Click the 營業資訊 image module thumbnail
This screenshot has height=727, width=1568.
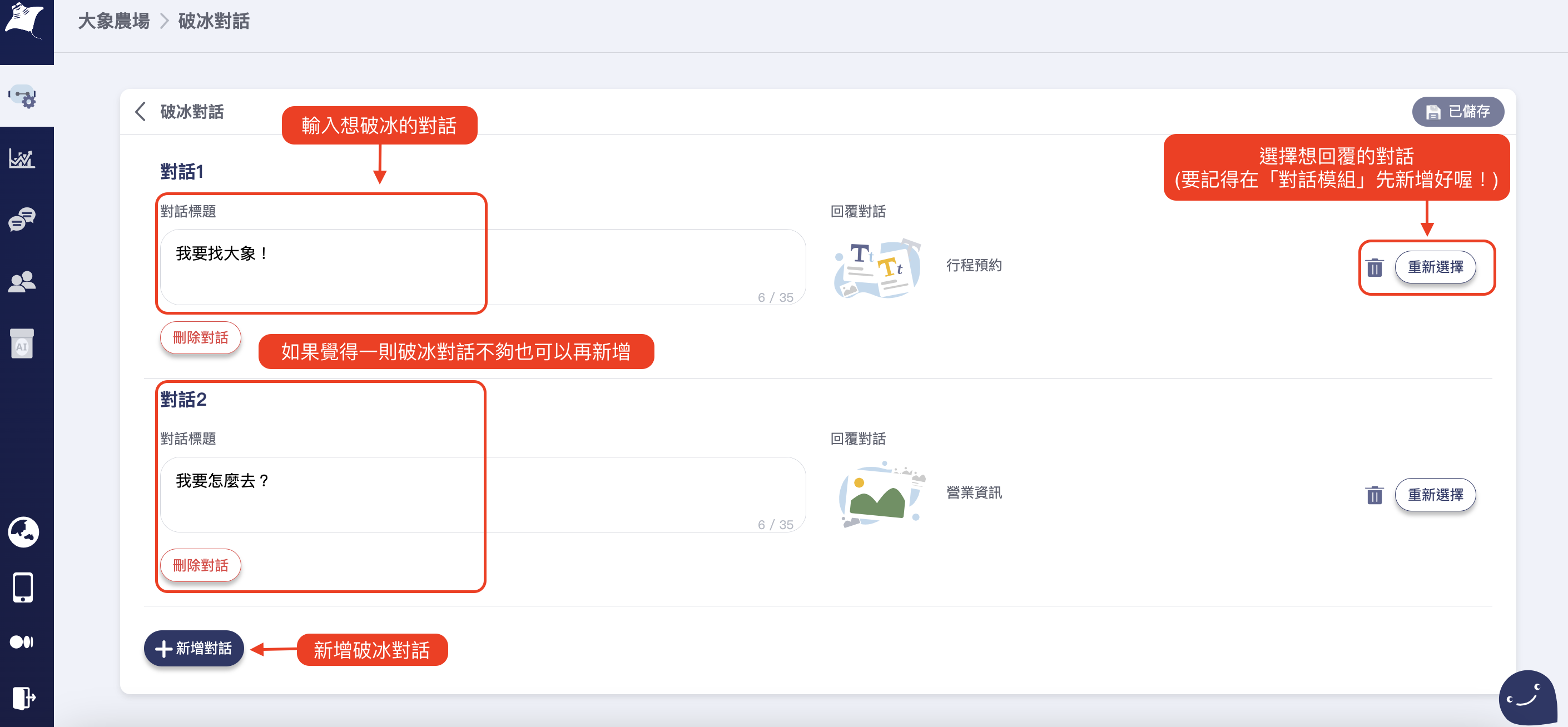(x=881, y=494)
